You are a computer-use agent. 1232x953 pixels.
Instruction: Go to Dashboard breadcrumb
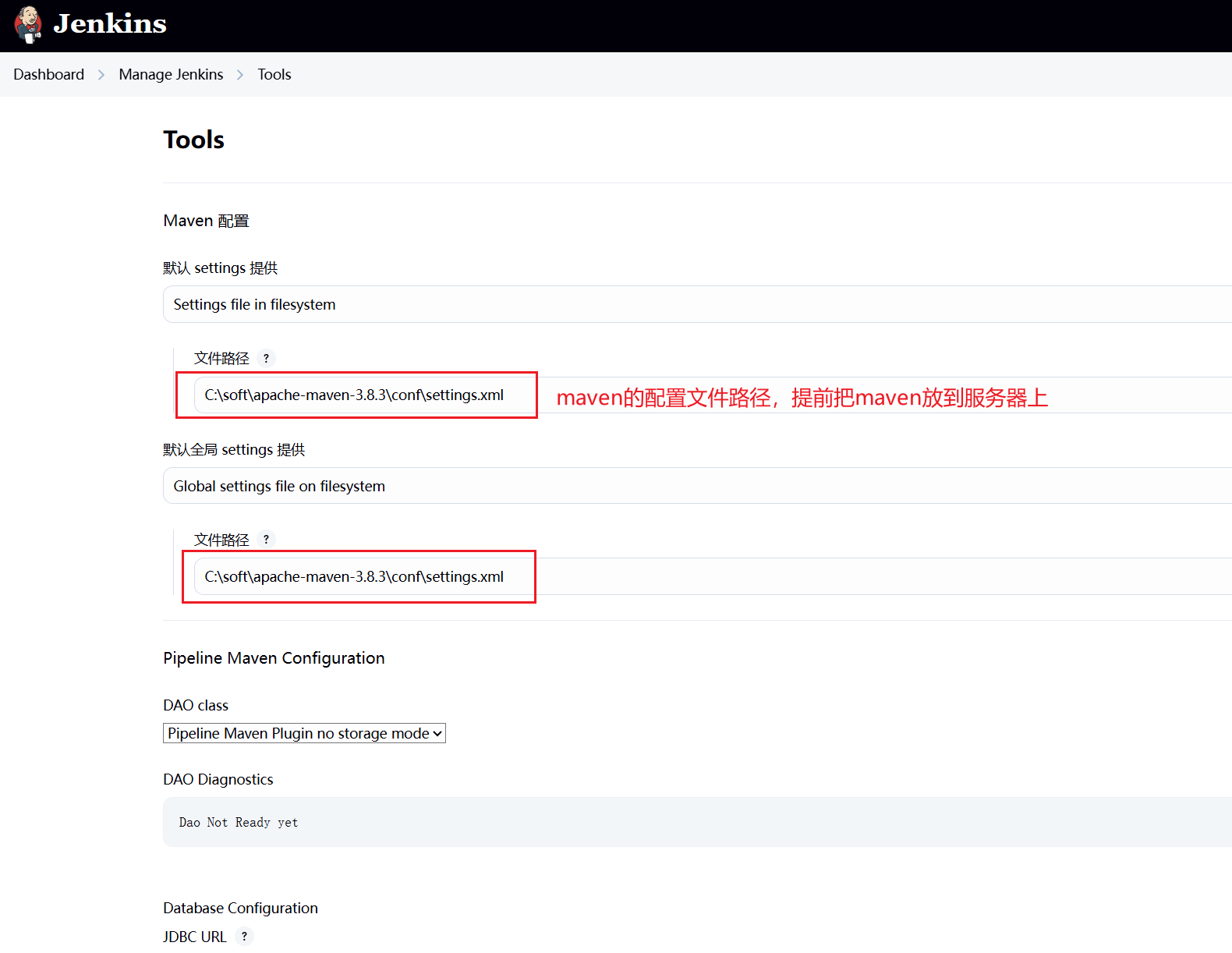[x=49, y=74]
